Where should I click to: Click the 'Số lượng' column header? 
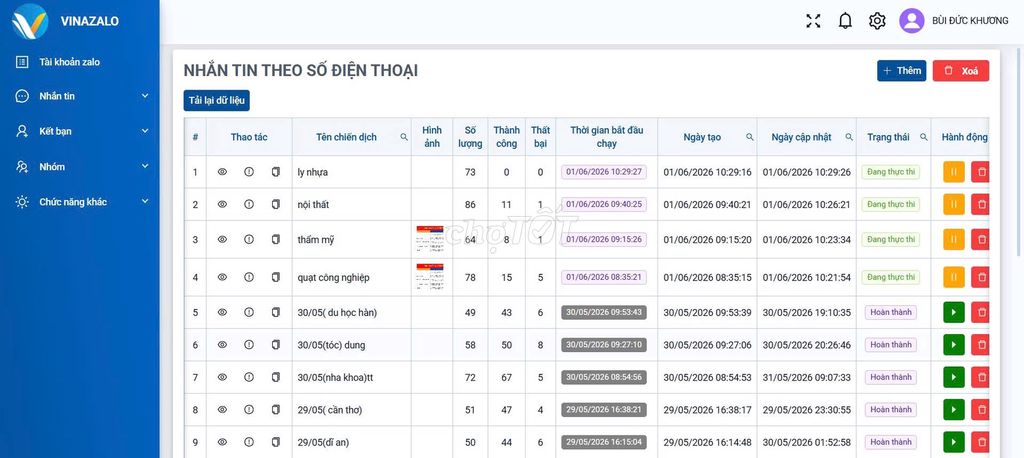[470, 137]
